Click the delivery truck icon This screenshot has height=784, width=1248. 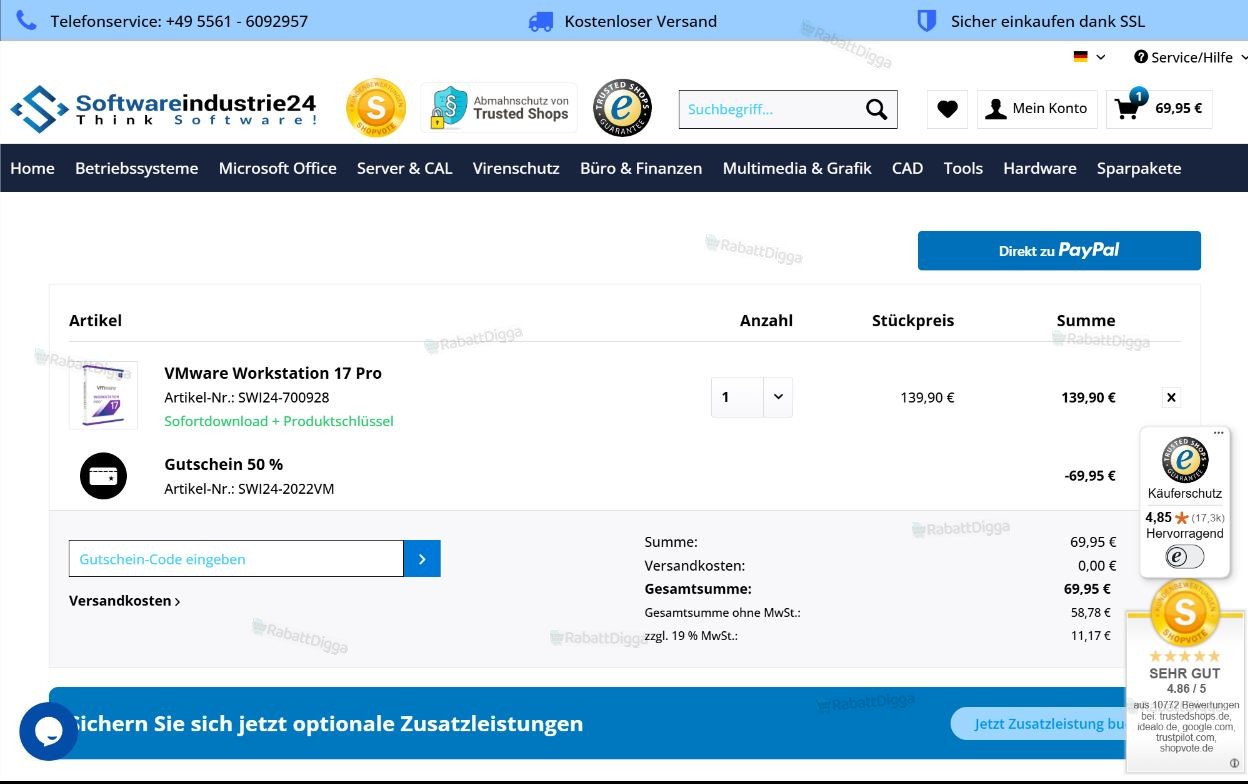click(x=541, y=21)
